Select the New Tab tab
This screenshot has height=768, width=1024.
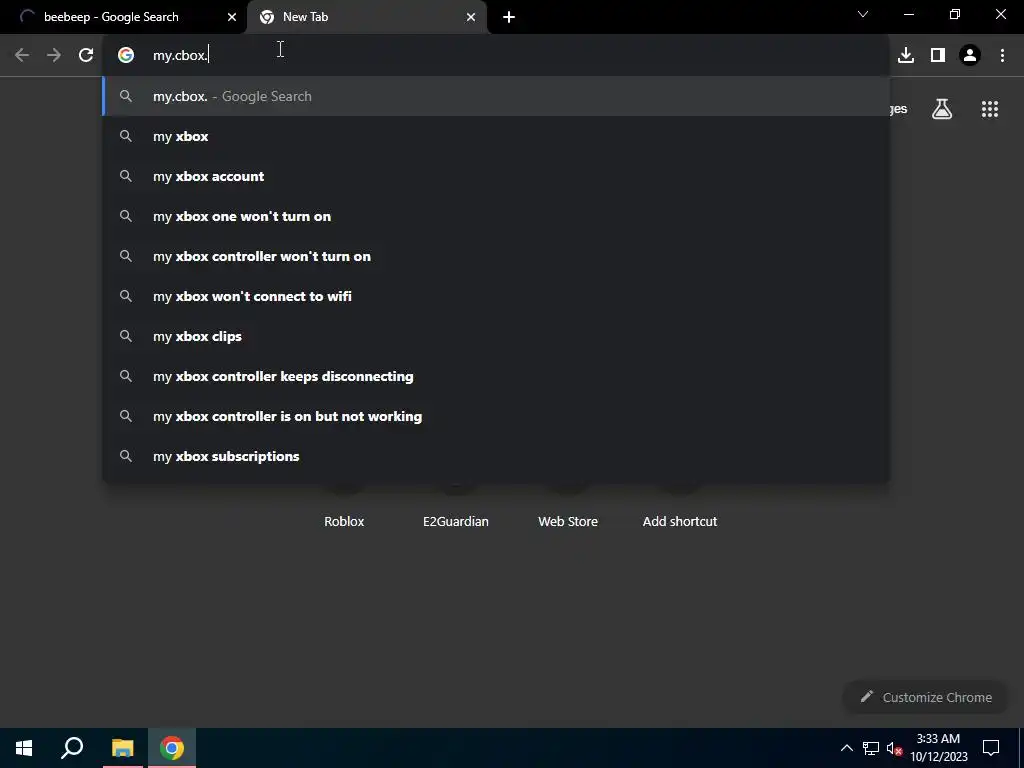point(367,17)
